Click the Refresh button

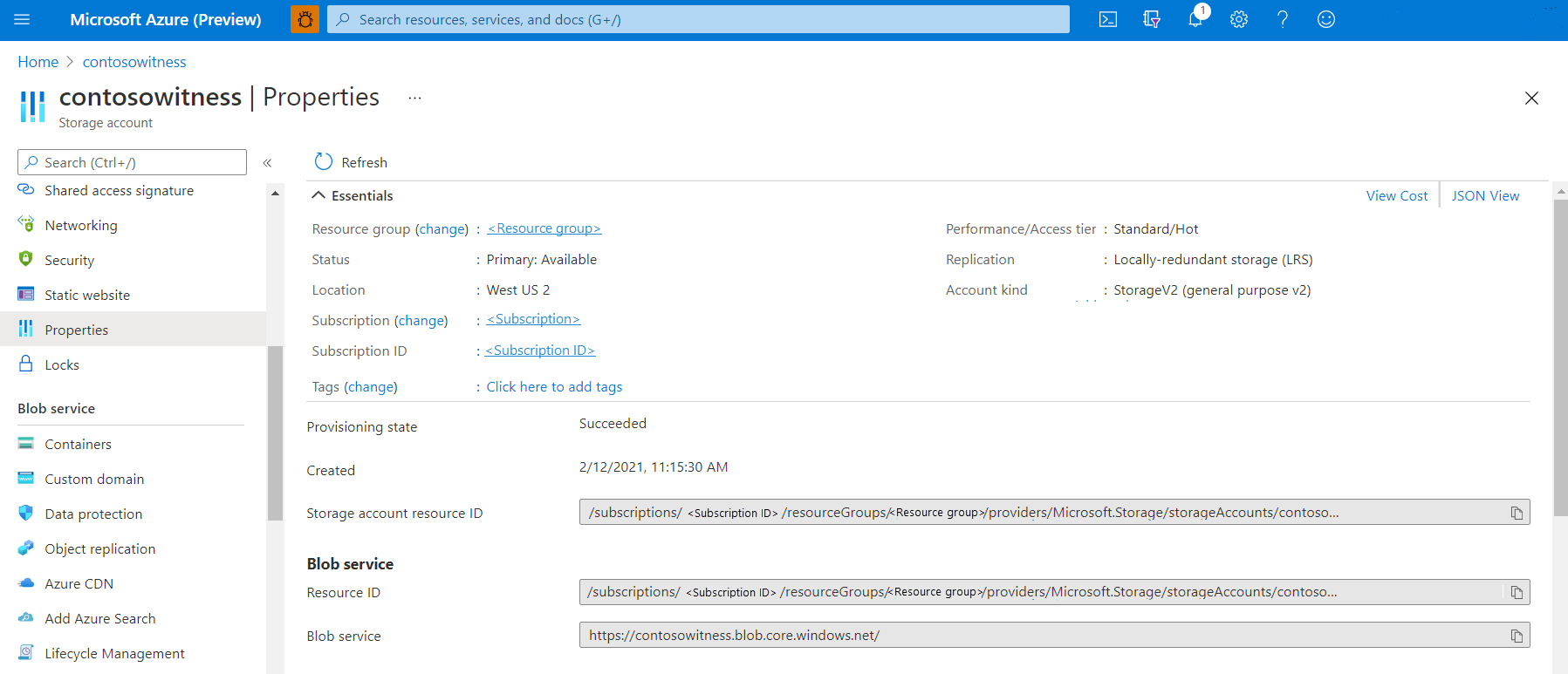tap(351, 162)
